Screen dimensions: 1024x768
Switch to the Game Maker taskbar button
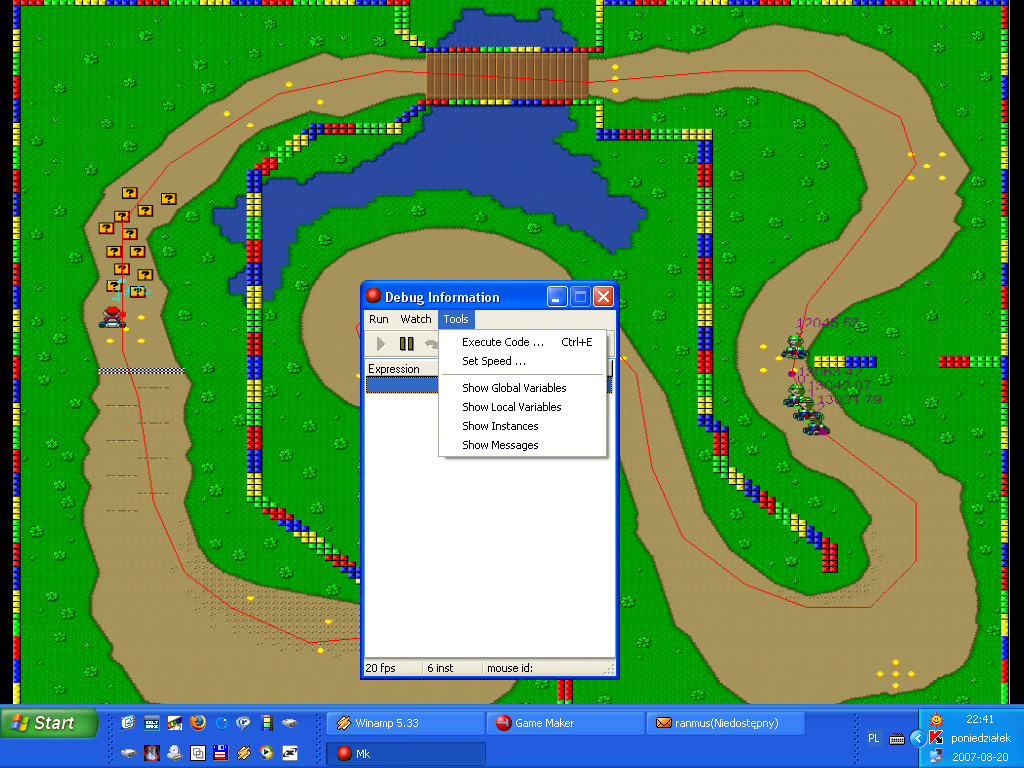565,723
